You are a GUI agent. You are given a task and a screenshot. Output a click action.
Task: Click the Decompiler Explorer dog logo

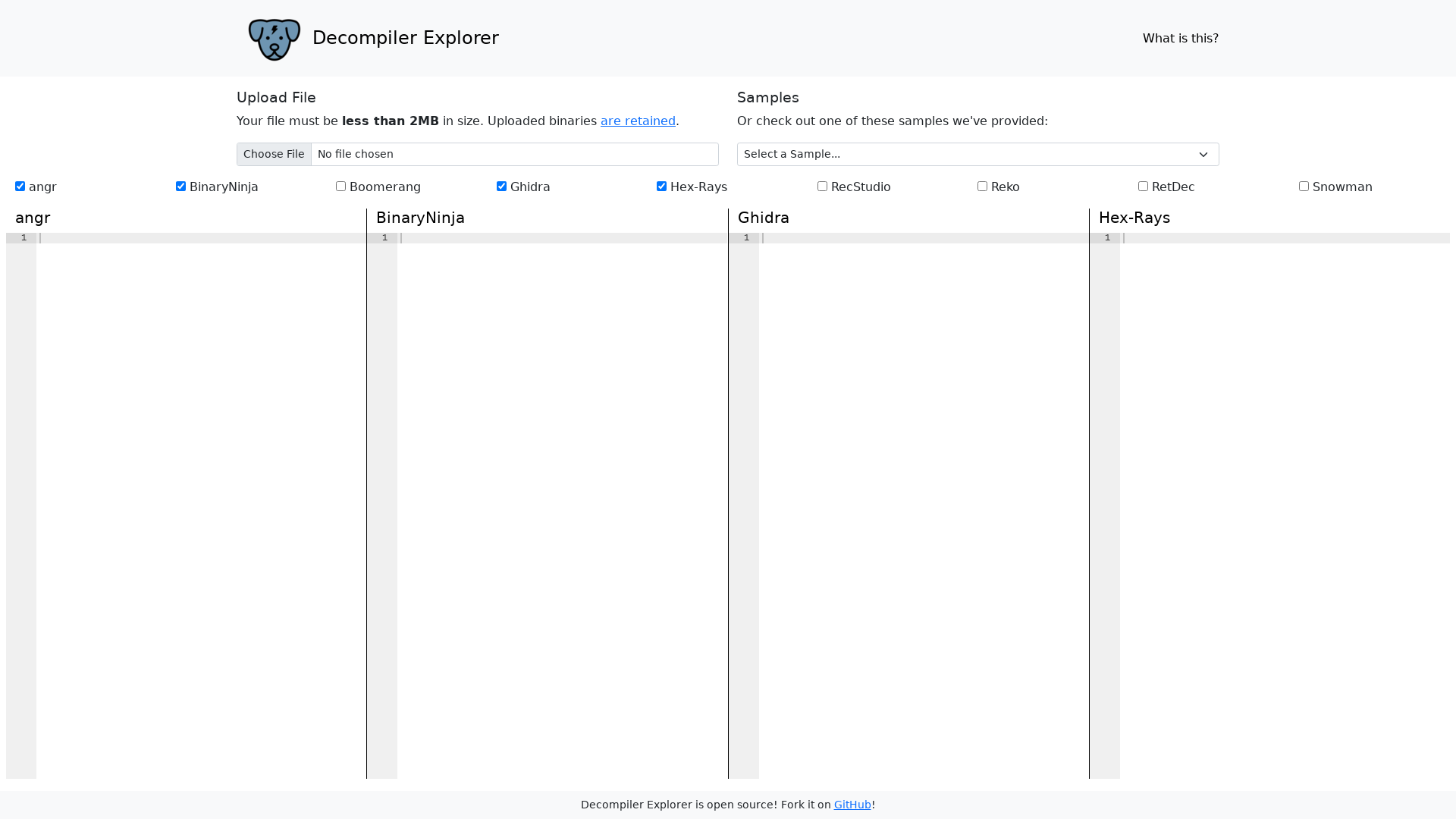[x=274, y=39]
